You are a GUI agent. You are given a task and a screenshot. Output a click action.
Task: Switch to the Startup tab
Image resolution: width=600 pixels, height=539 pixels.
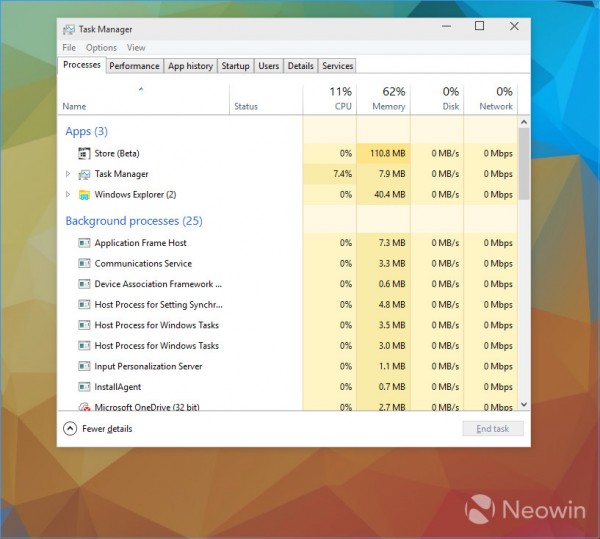(235, 66)
